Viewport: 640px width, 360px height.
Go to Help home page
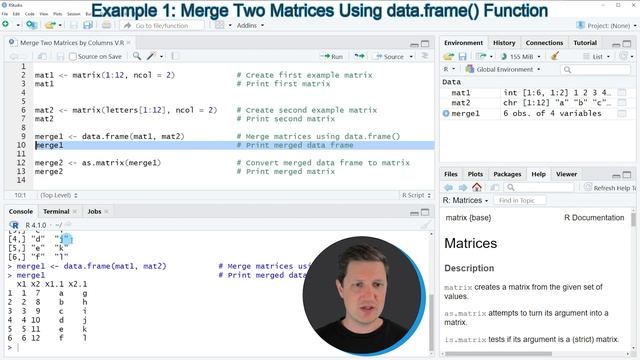(477, 187)
